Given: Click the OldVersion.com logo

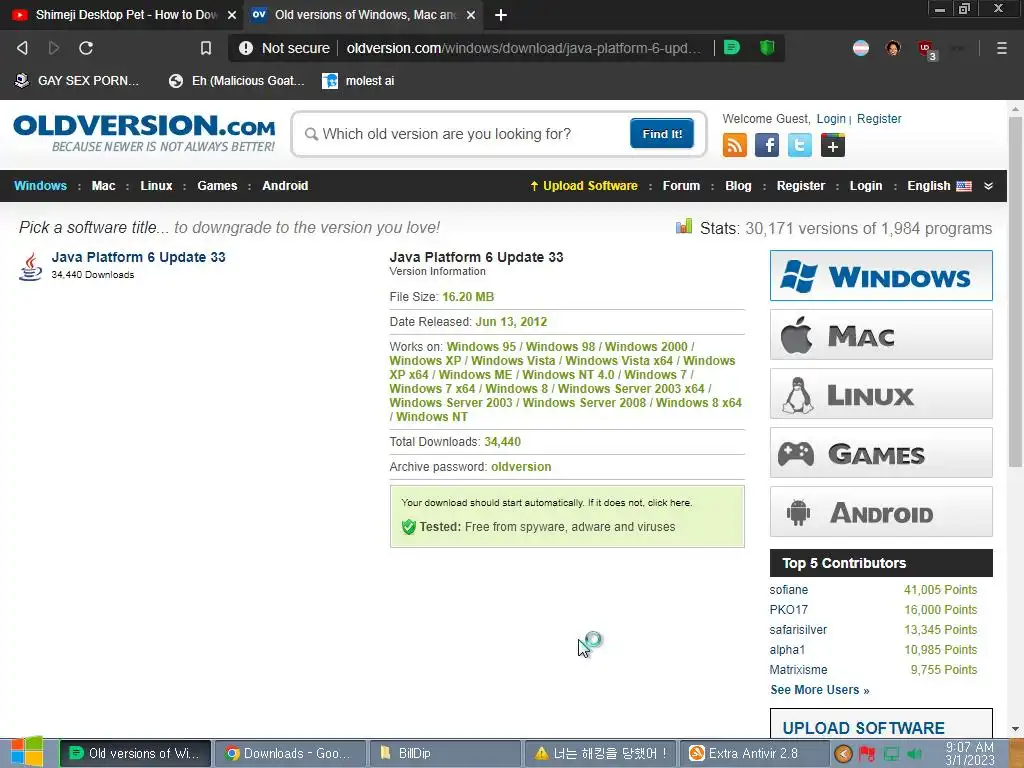Looking at the screenshot, I should coord(144,133).
